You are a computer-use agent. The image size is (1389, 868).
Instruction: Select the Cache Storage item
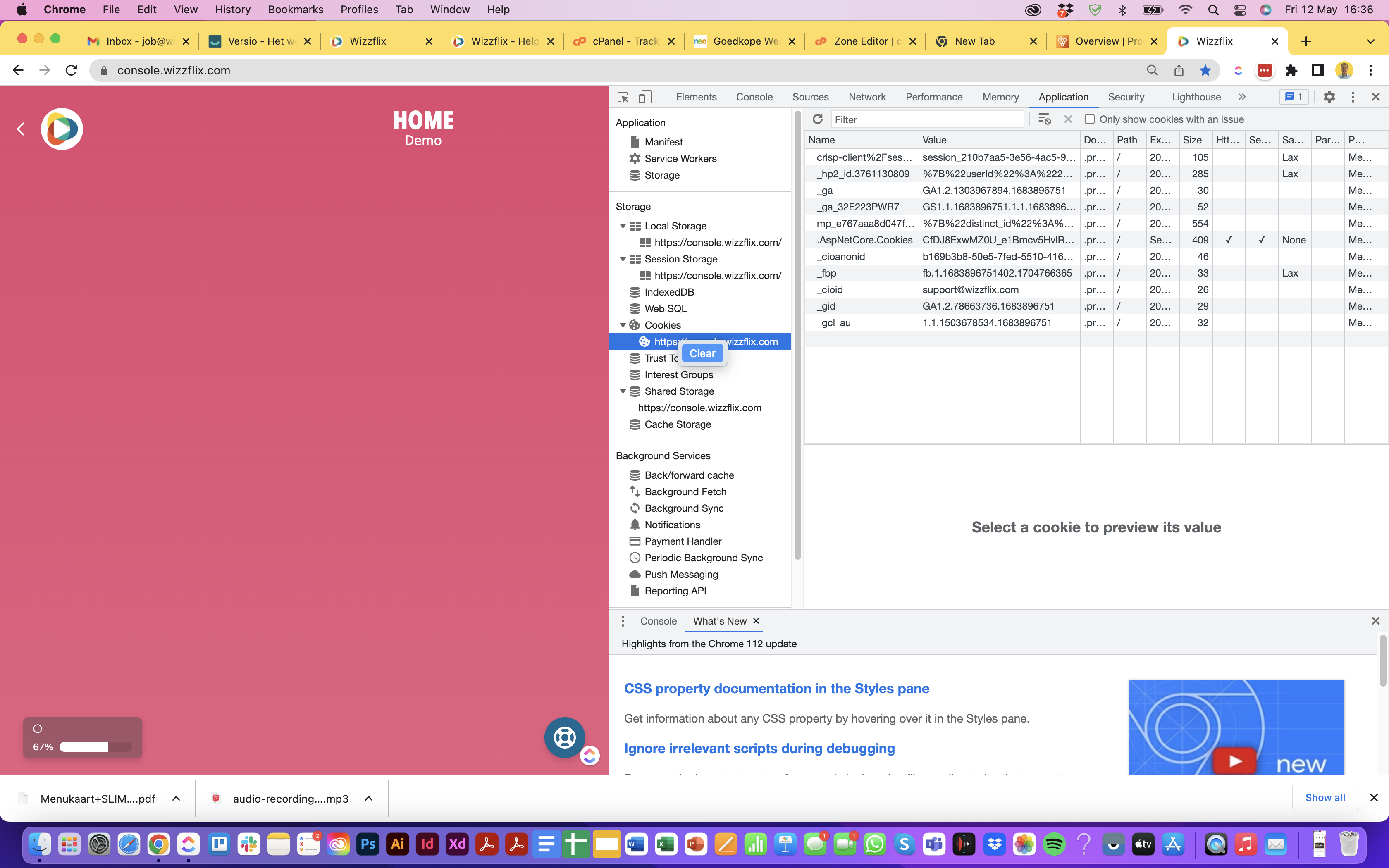(x=677, y=424)
